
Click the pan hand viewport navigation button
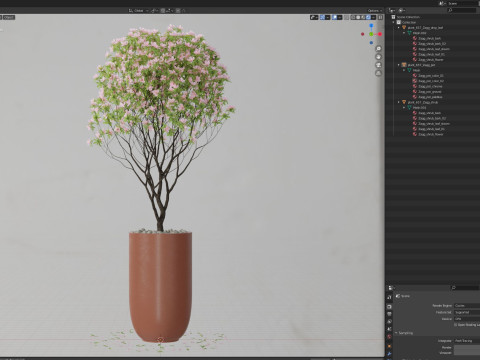(x=378, y=57)
